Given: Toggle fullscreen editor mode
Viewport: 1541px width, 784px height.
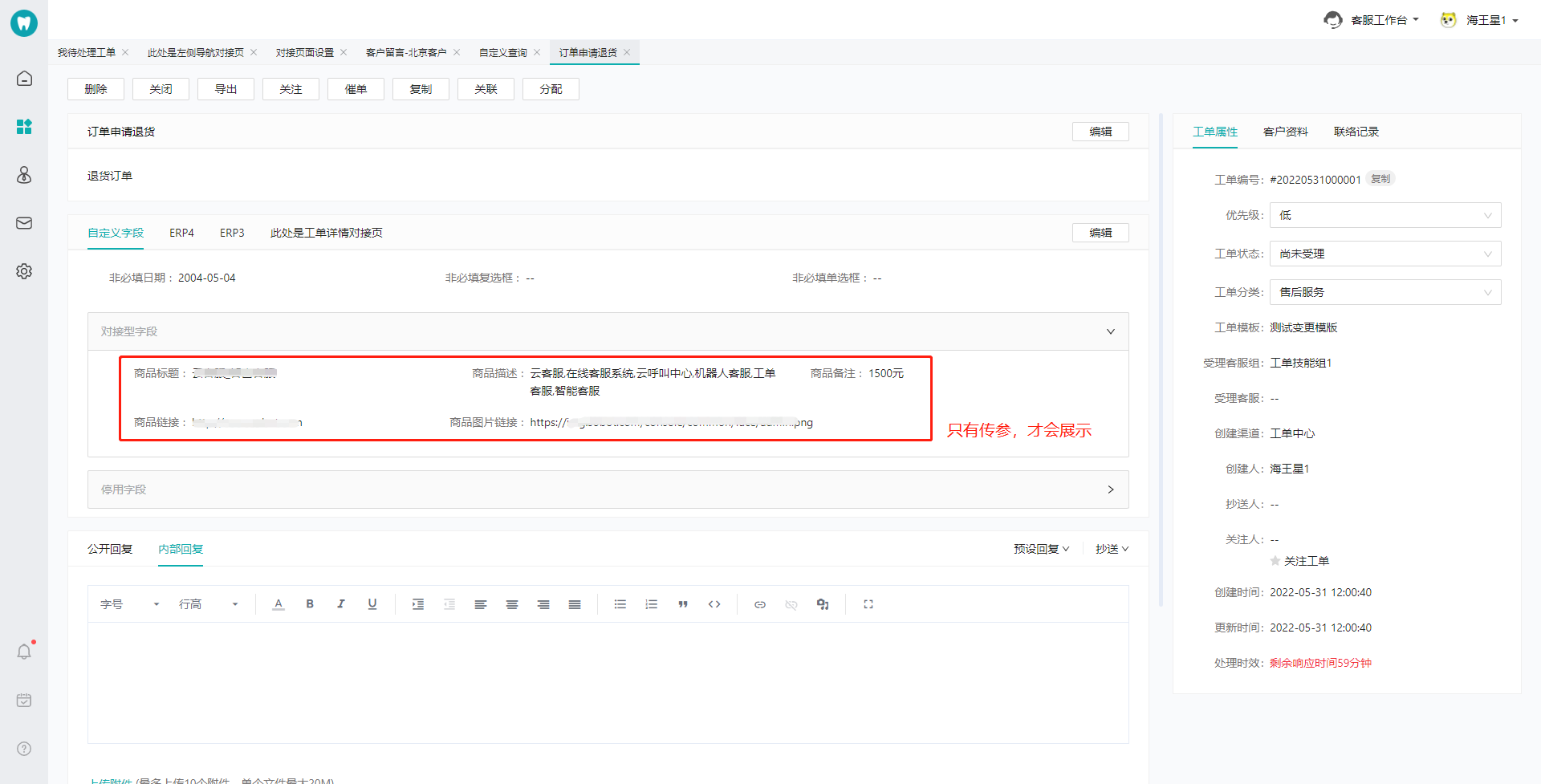Looking at the screenshot, I should [868, 604].
